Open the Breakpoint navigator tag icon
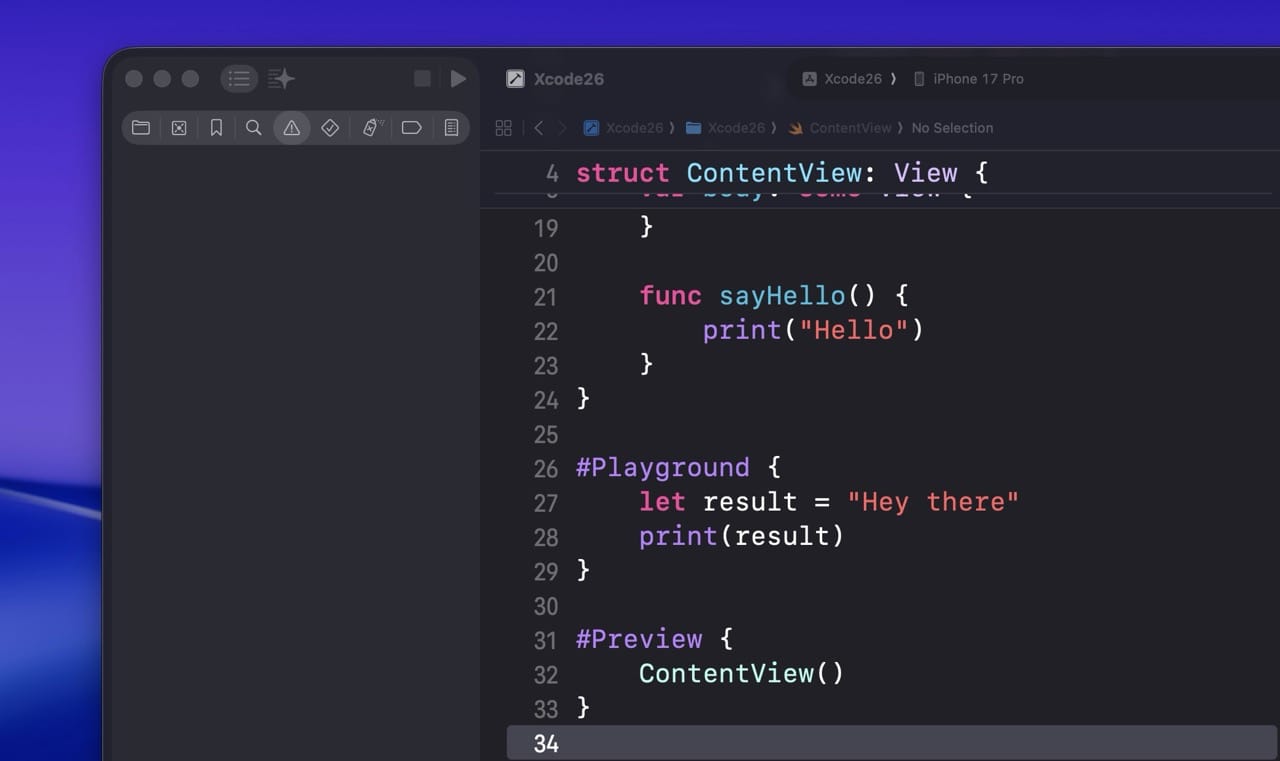The height and width of the screenshot is (761, 1280). (x=411, y=128)
